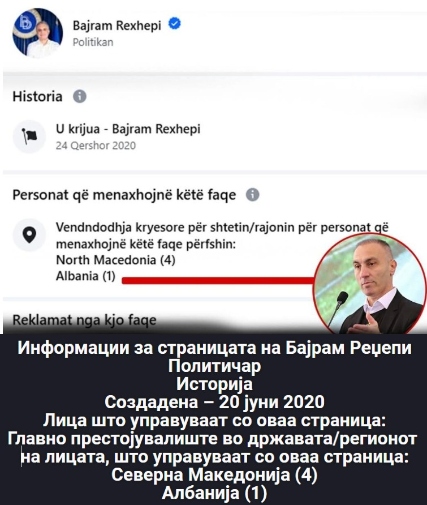Click the '24 Qershor 2020' date text
The height and width of the screenshot is (505, 427).
(96, 145)
